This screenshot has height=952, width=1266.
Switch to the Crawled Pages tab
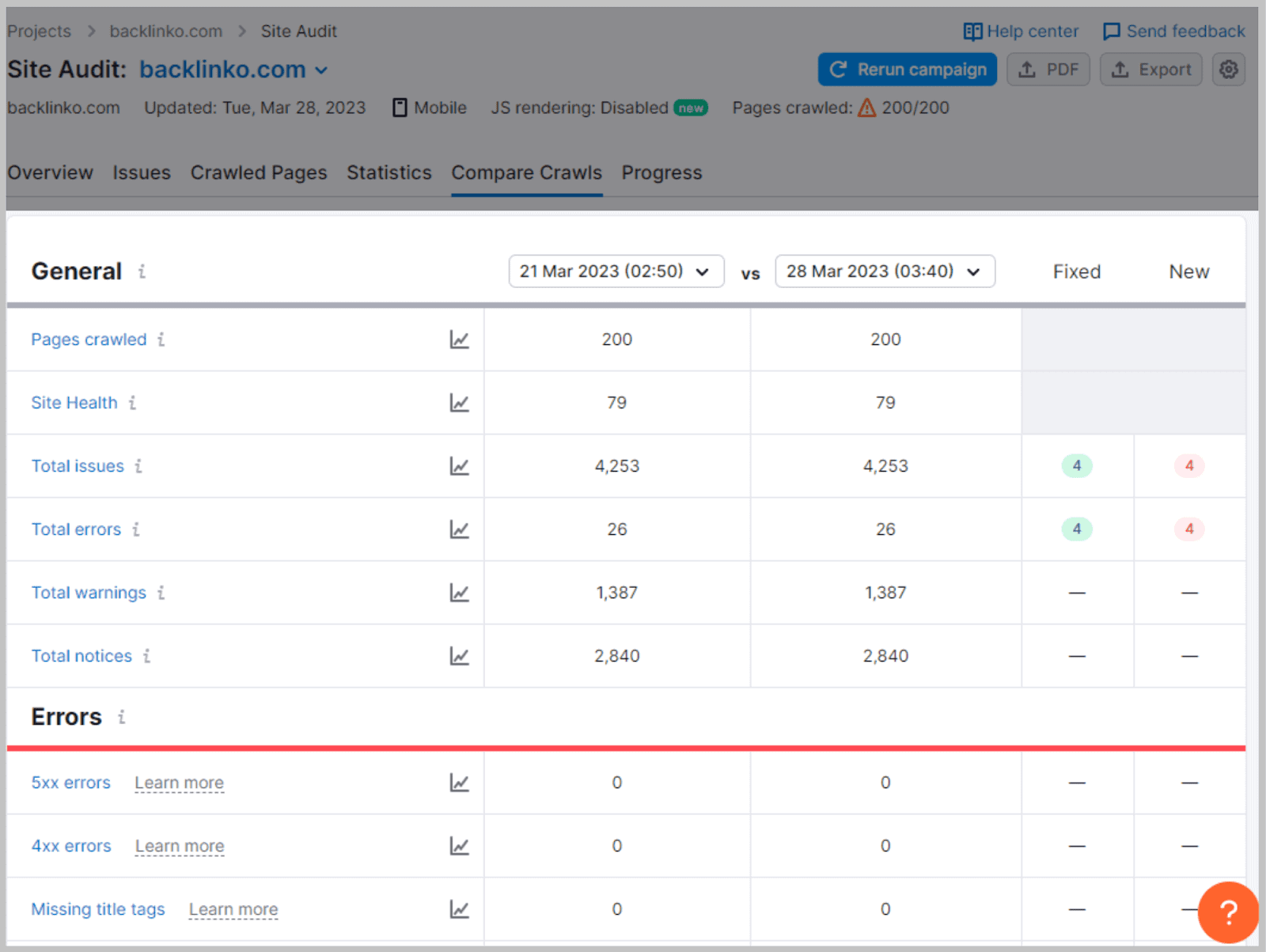(x=259, y=173)
